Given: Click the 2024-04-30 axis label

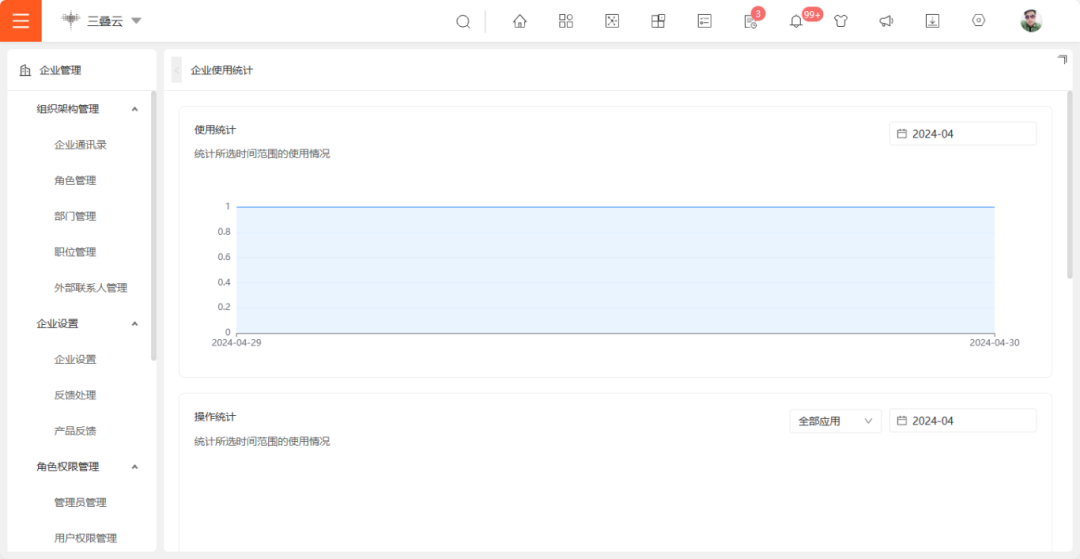Looking at the screenshot, I should tap(995, 342).
